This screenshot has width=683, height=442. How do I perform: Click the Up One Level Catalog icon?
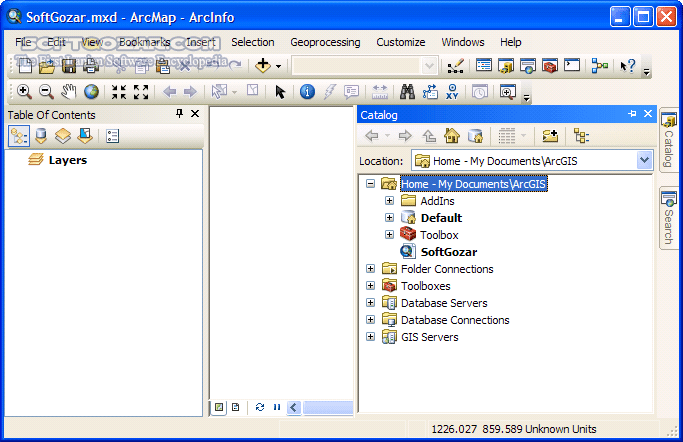coord(429,136)
